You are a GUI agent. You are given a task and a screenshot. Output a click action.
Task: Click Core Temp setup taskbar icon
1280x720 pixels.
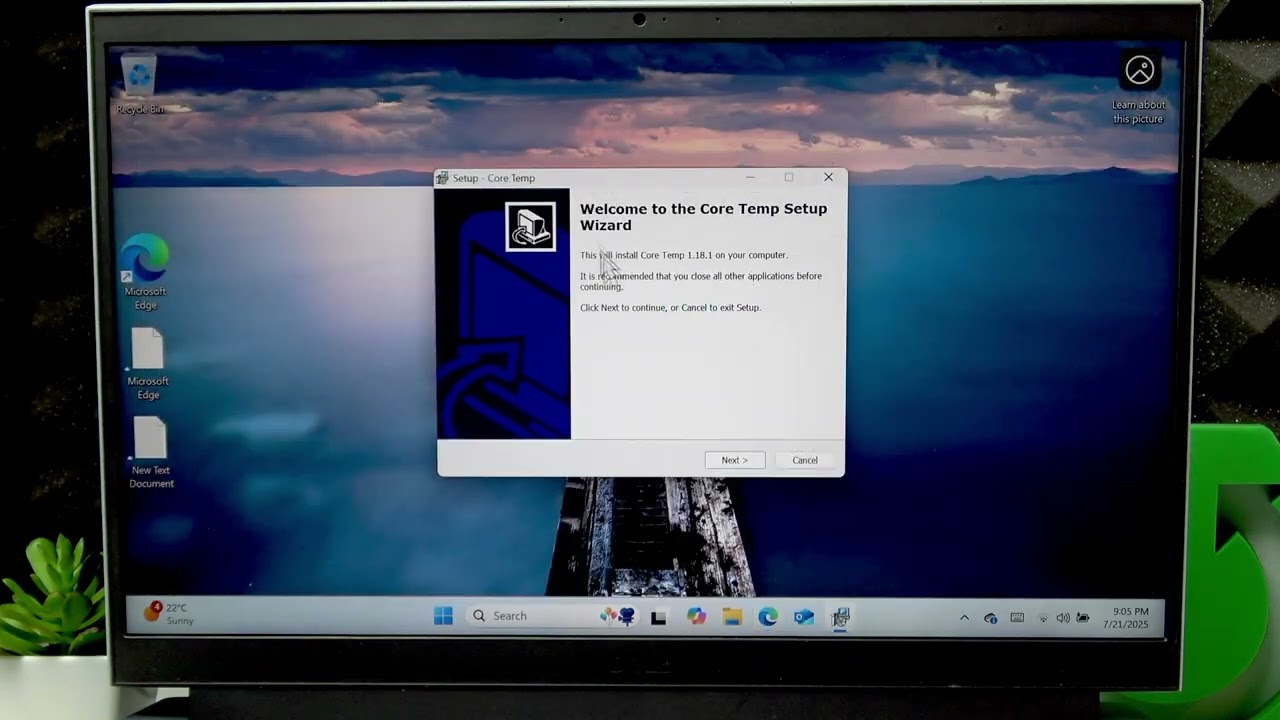coord(840,617)
